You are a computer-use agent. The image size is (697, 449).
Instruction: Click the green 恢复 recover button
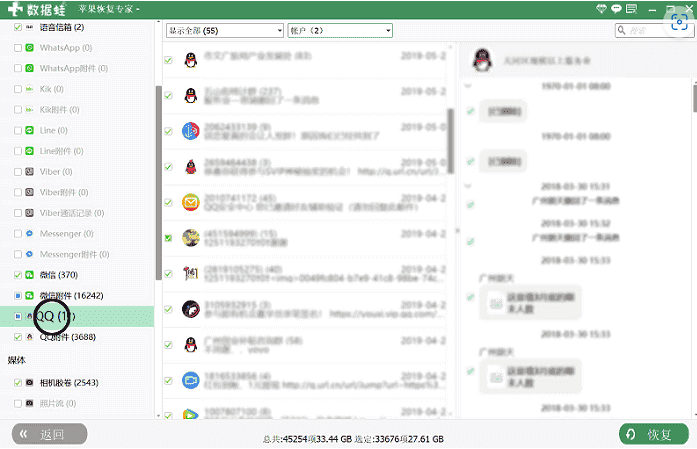(654, 434)
